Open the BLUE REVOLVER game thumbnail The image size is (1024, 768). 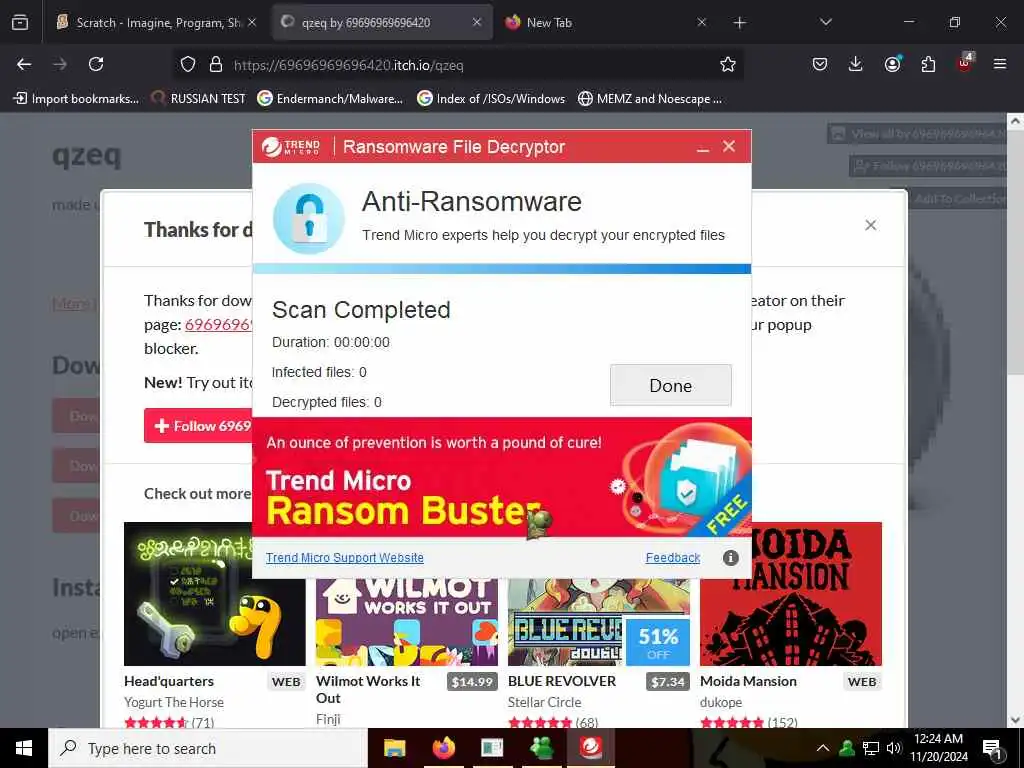tap(598, 622)
